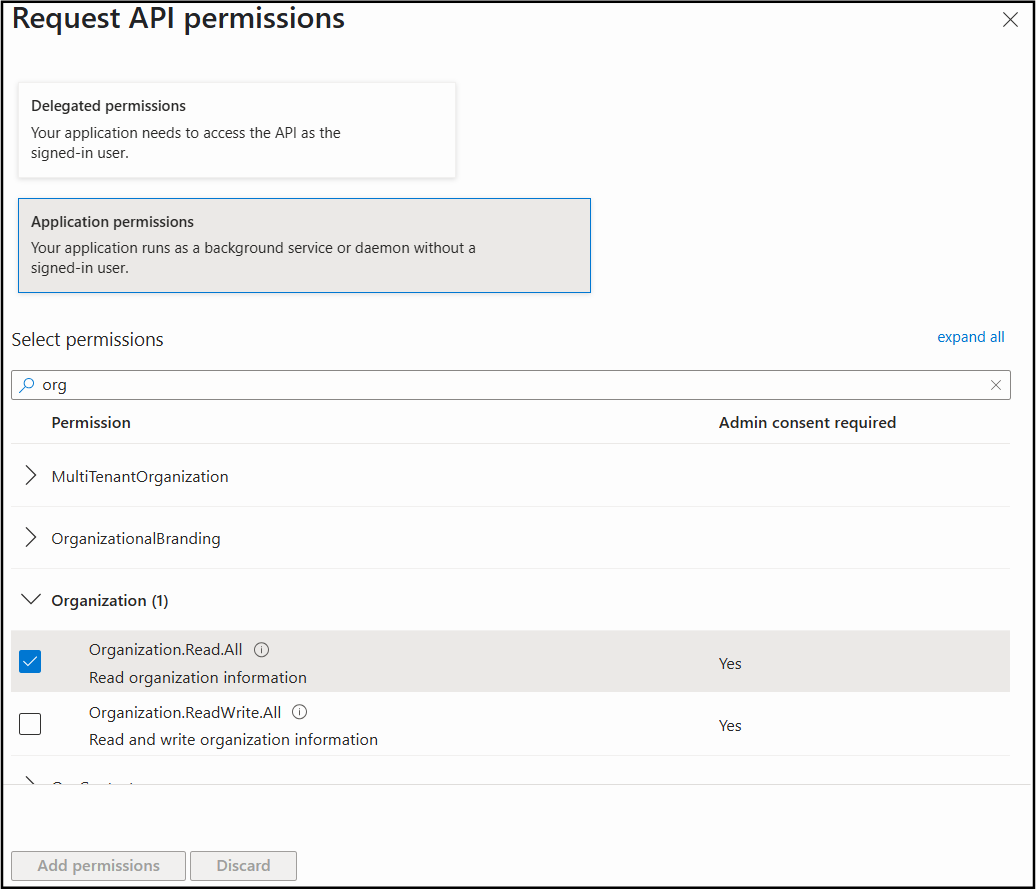Open info icon for Organization.ReadWrite.All
1036x890 pixels.
pos(299,712)
